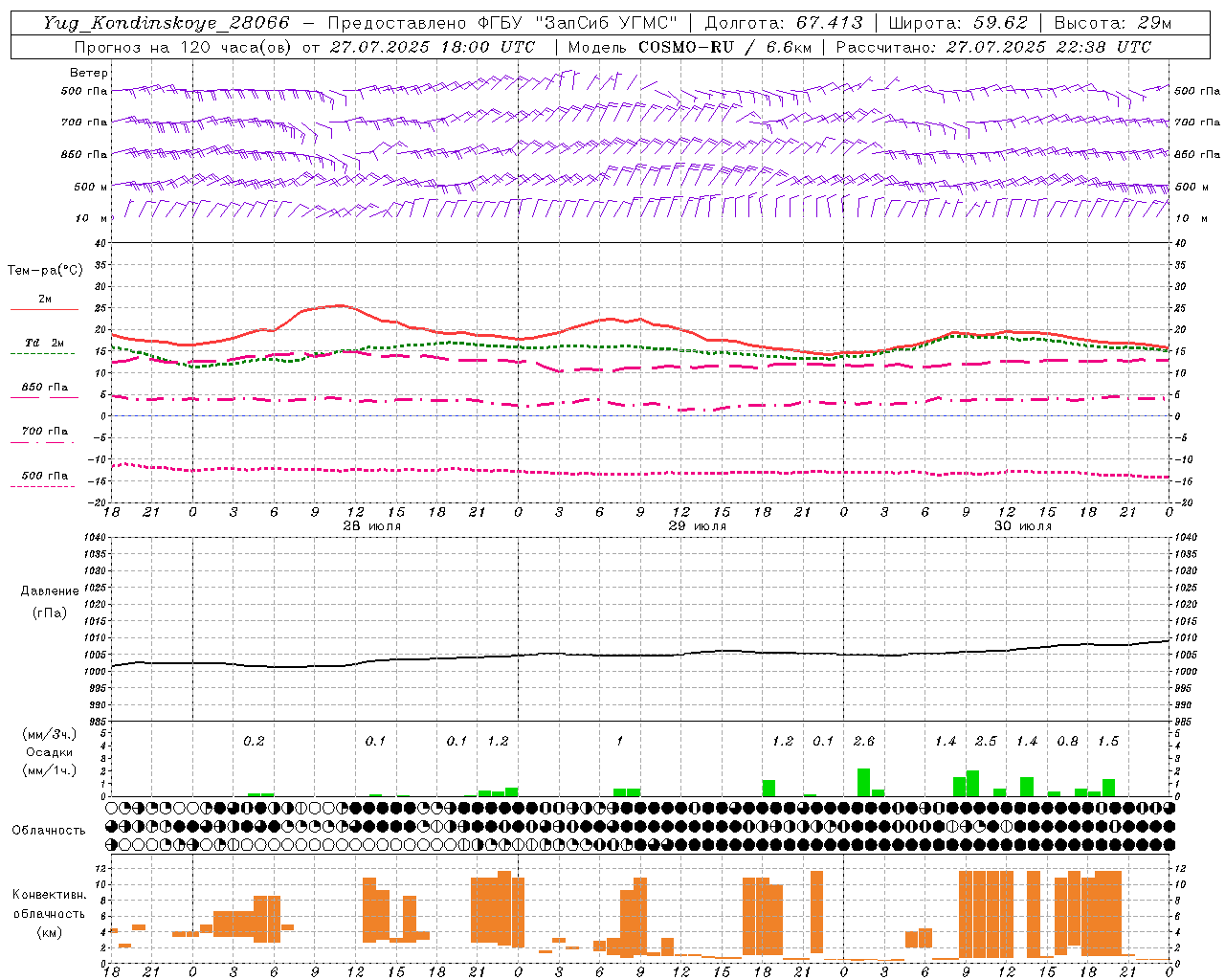Click the '(гПа)' pressure unit label
This screenshot has width=1225, height=980.
pyautogui.click(x=50, y=612)
